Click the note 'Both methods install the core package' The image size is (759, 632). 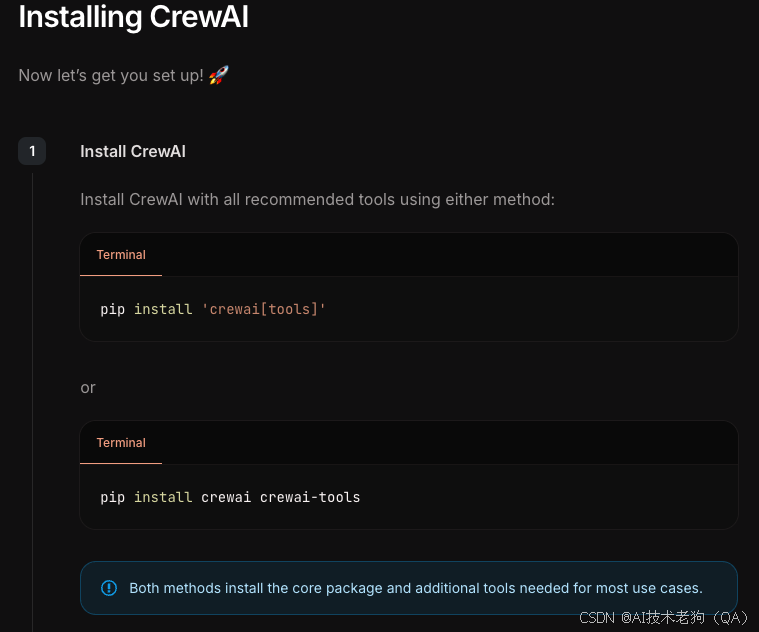click(x=416, y=588)
